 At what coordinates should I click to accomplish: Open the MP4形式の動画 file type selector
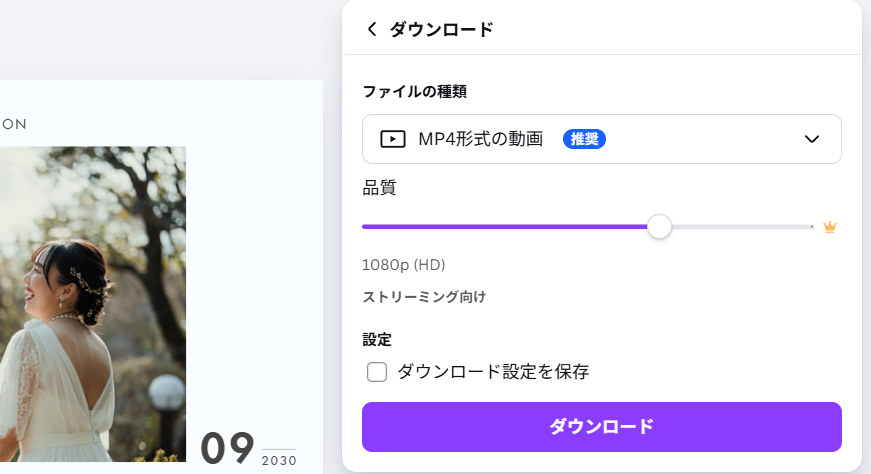click(480, 139)
